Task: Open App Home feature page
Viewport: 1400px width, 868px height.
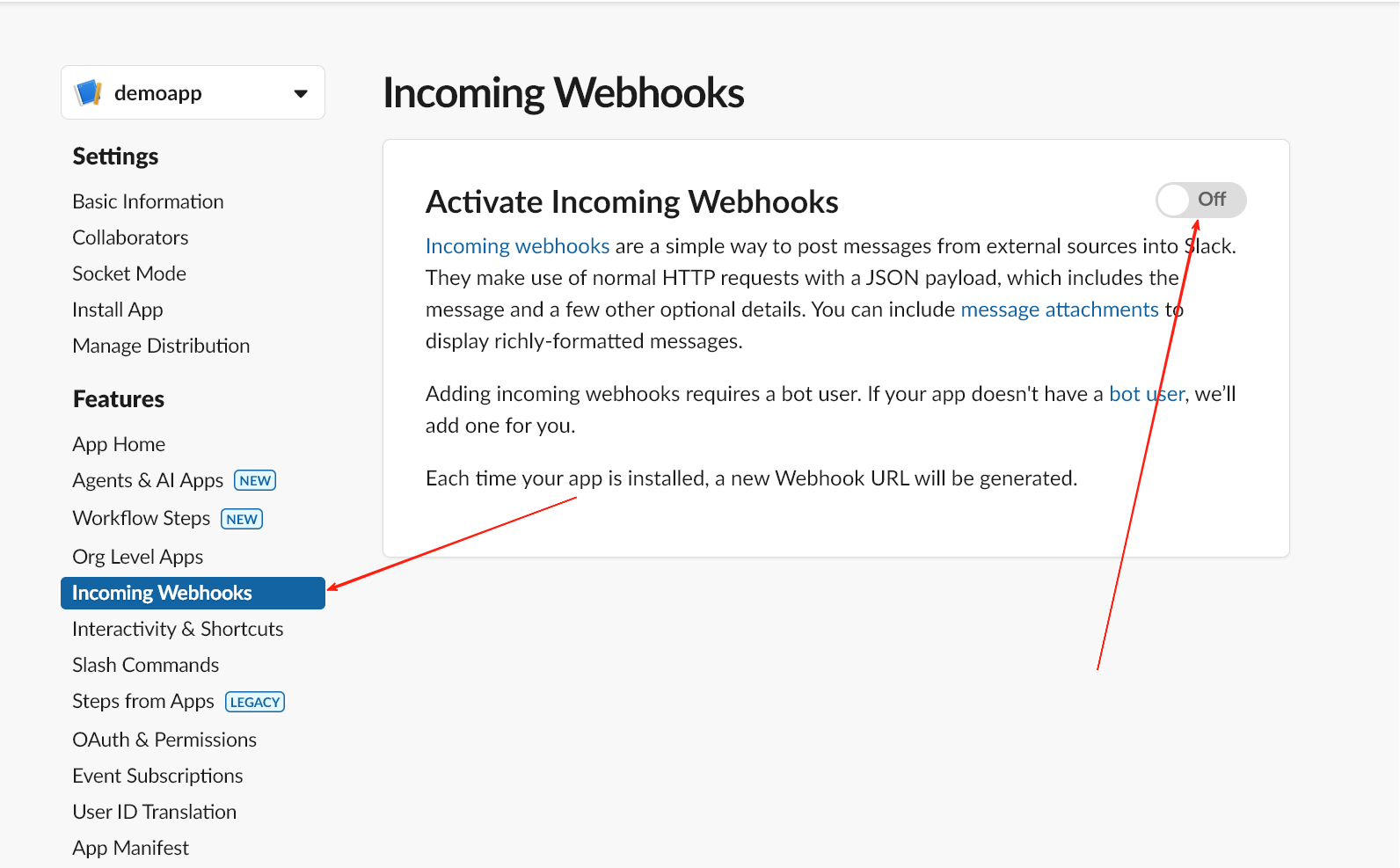Action: (x=119, y=444)
